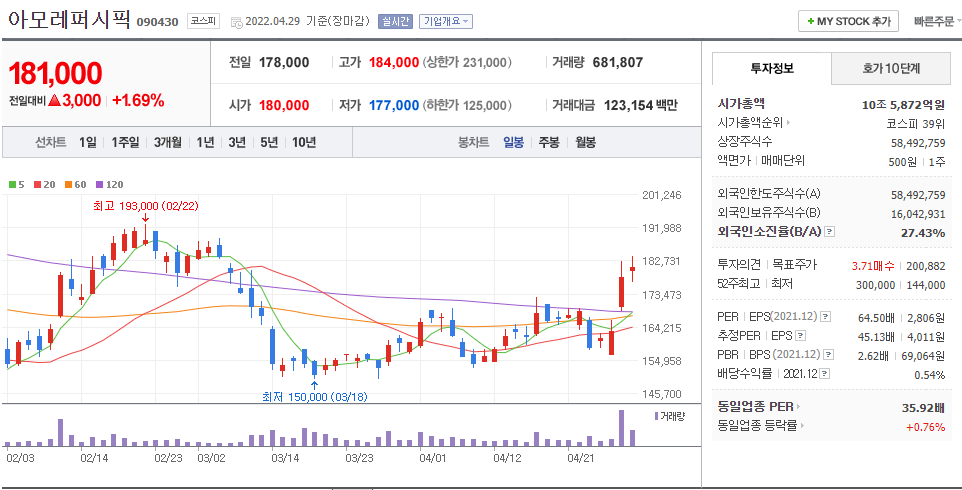
Task: Select the 3년 line chart period
Action: pos(237,143)
